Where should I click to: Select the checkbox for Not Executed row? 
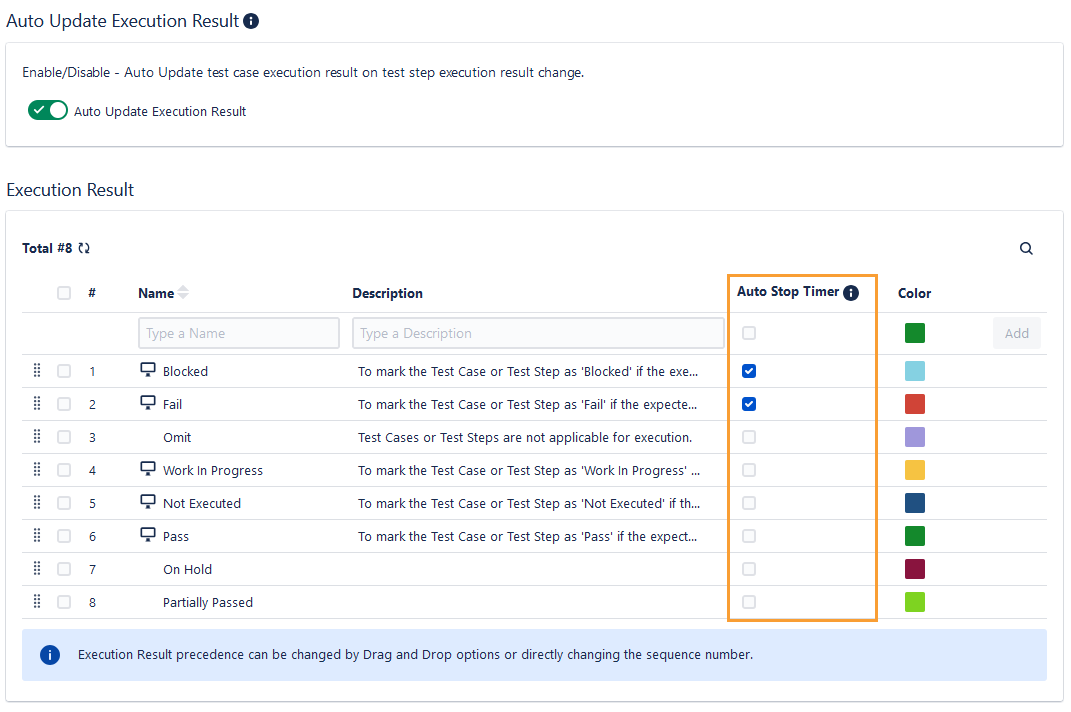click(64, 502)
